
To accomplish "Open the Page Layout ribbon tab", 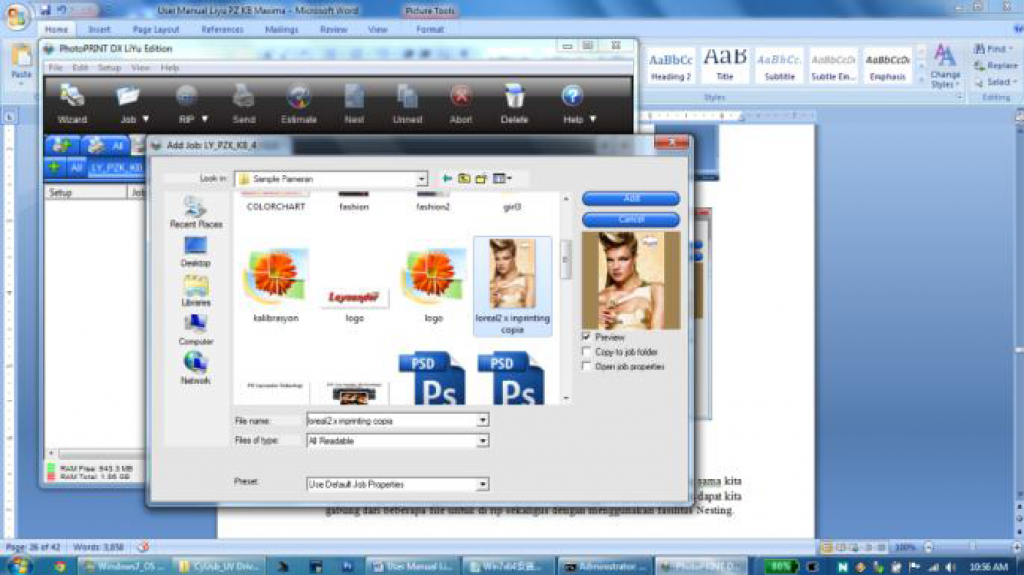I will pyautogui.click(x=156, y=30).
